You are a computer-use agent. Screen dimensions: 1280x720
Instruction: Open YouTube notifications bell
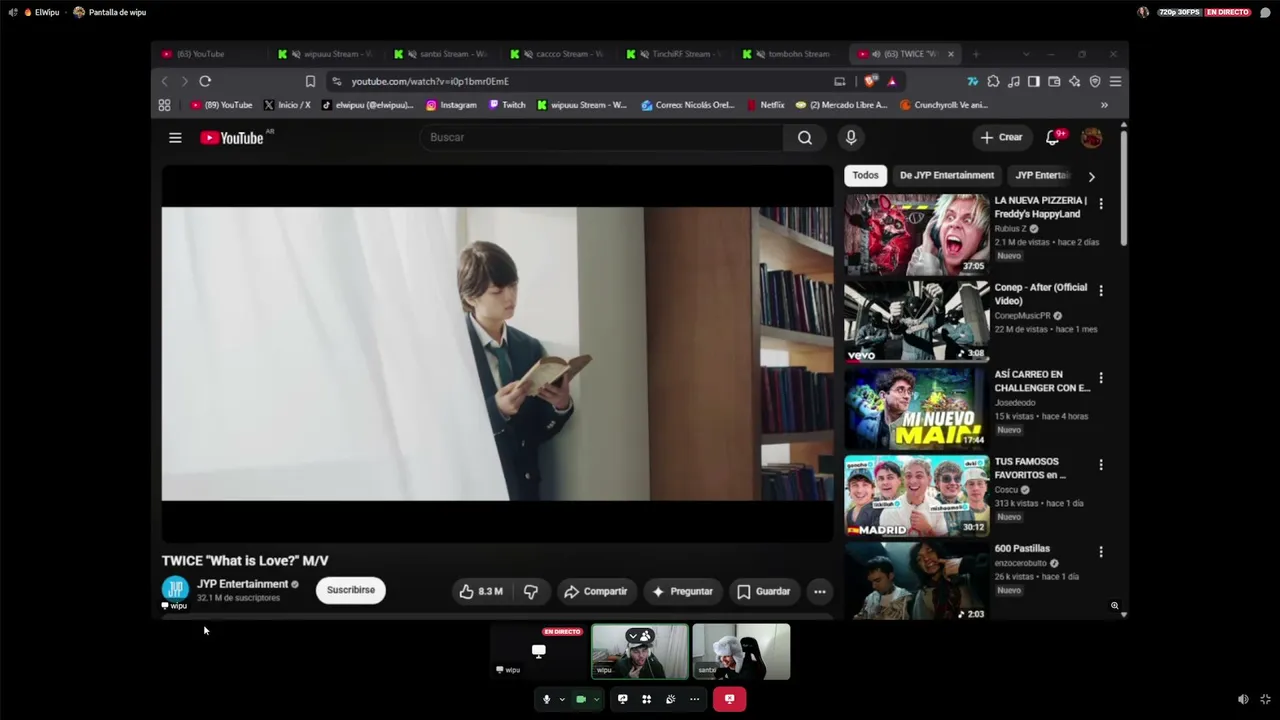pyautogui.click(x=1052, y=138)
